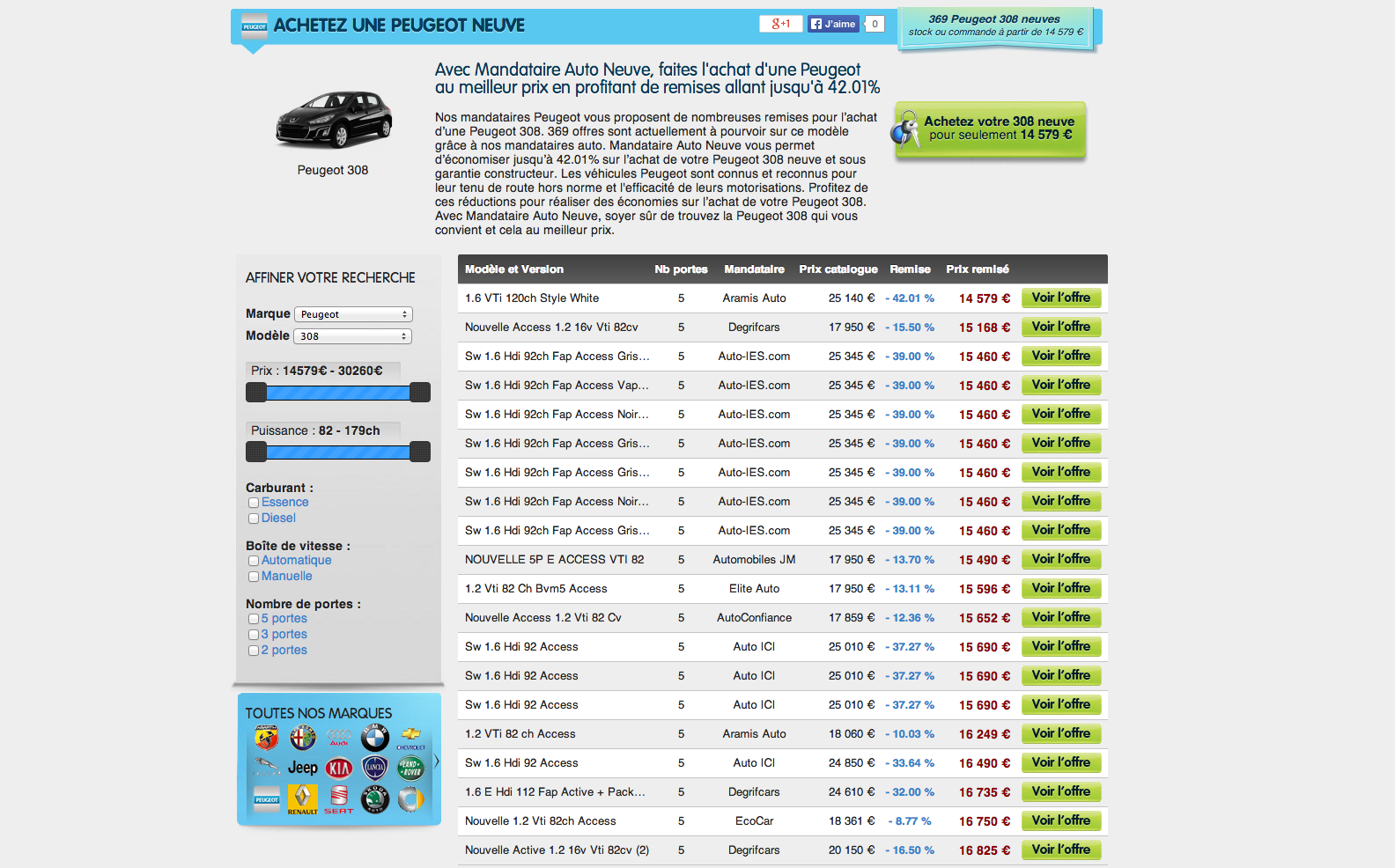Check the 5 portes filter
The width and height of the screenshot is (1395, 868).
pyautogui.click(x=254, y=619)
